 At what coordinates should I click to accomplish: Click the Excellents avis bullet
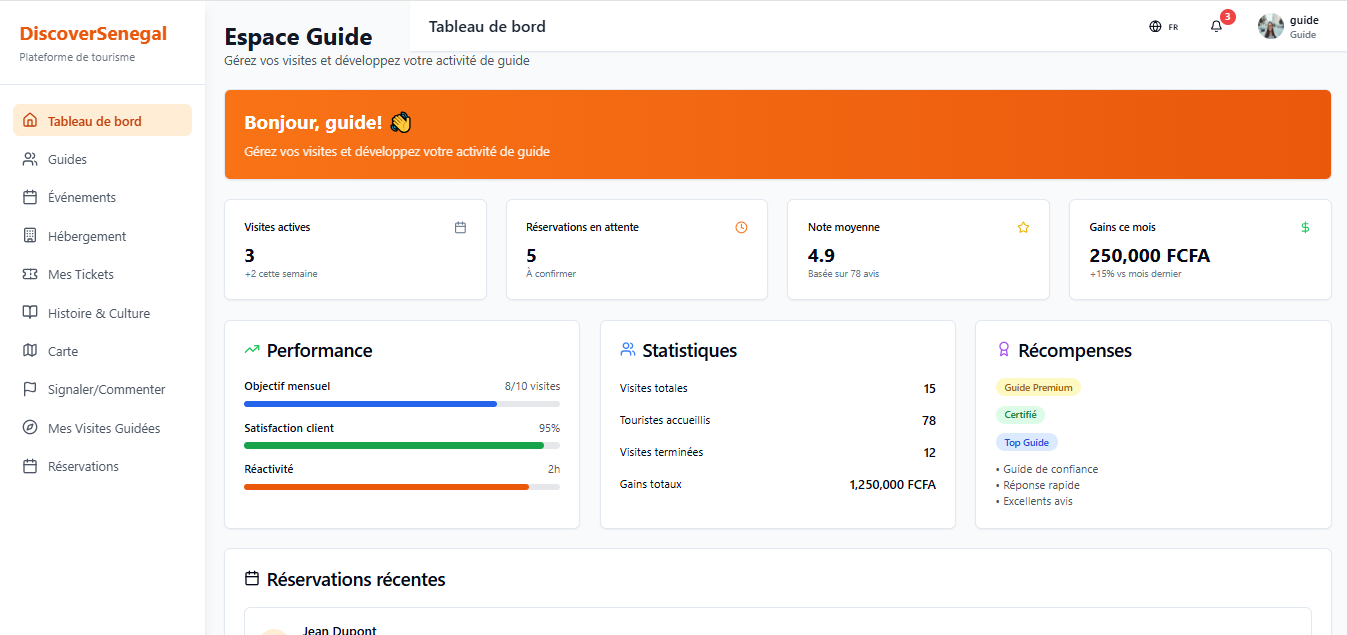[x=1034, y=501]
